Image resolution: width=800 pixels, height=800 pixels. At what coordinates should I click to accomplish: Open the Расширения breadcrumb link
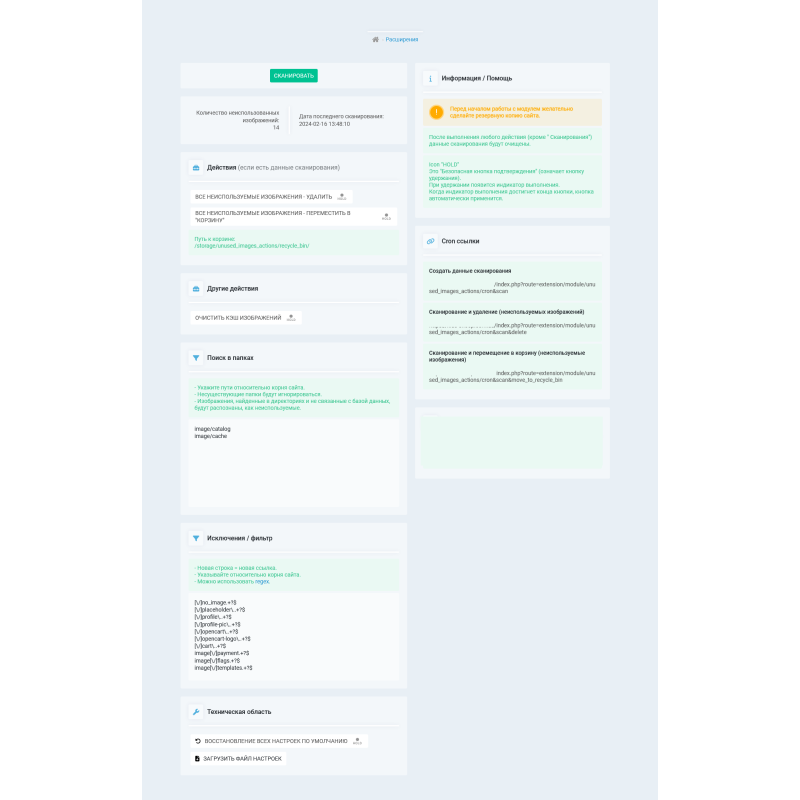[x=402, y=39]
